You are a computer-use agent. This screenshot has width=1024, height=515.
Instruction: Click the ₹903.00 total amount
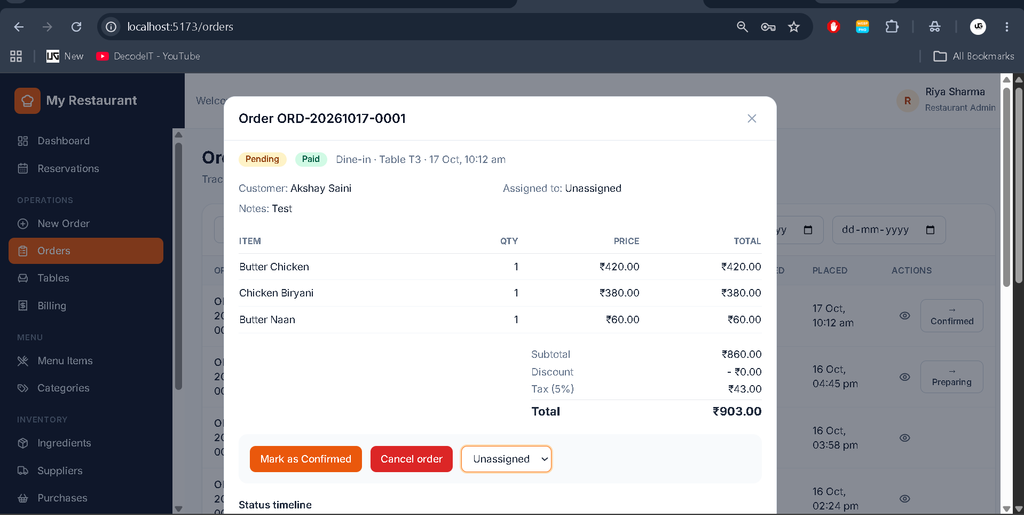[737, 411]
